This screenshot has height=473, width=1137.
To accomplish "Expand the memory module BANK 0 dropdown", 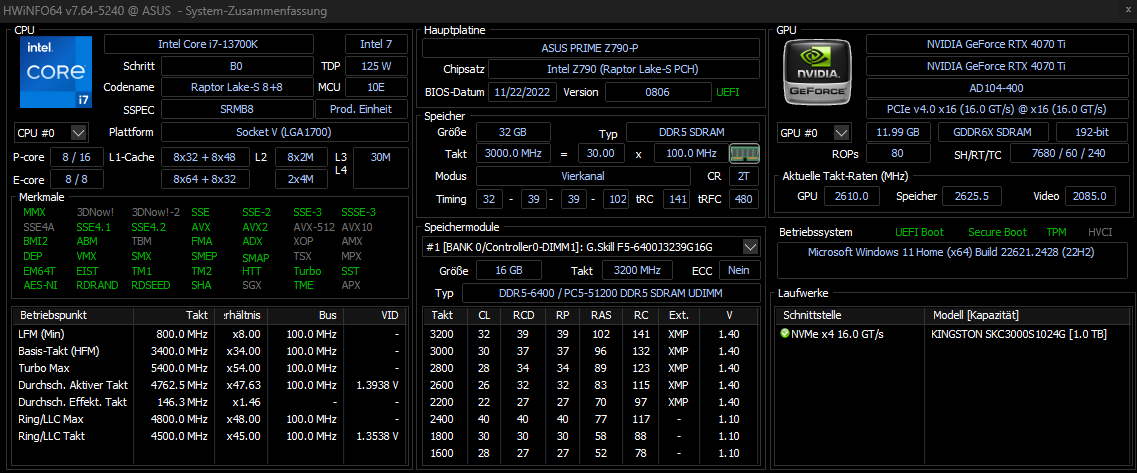I will (751, 247).
